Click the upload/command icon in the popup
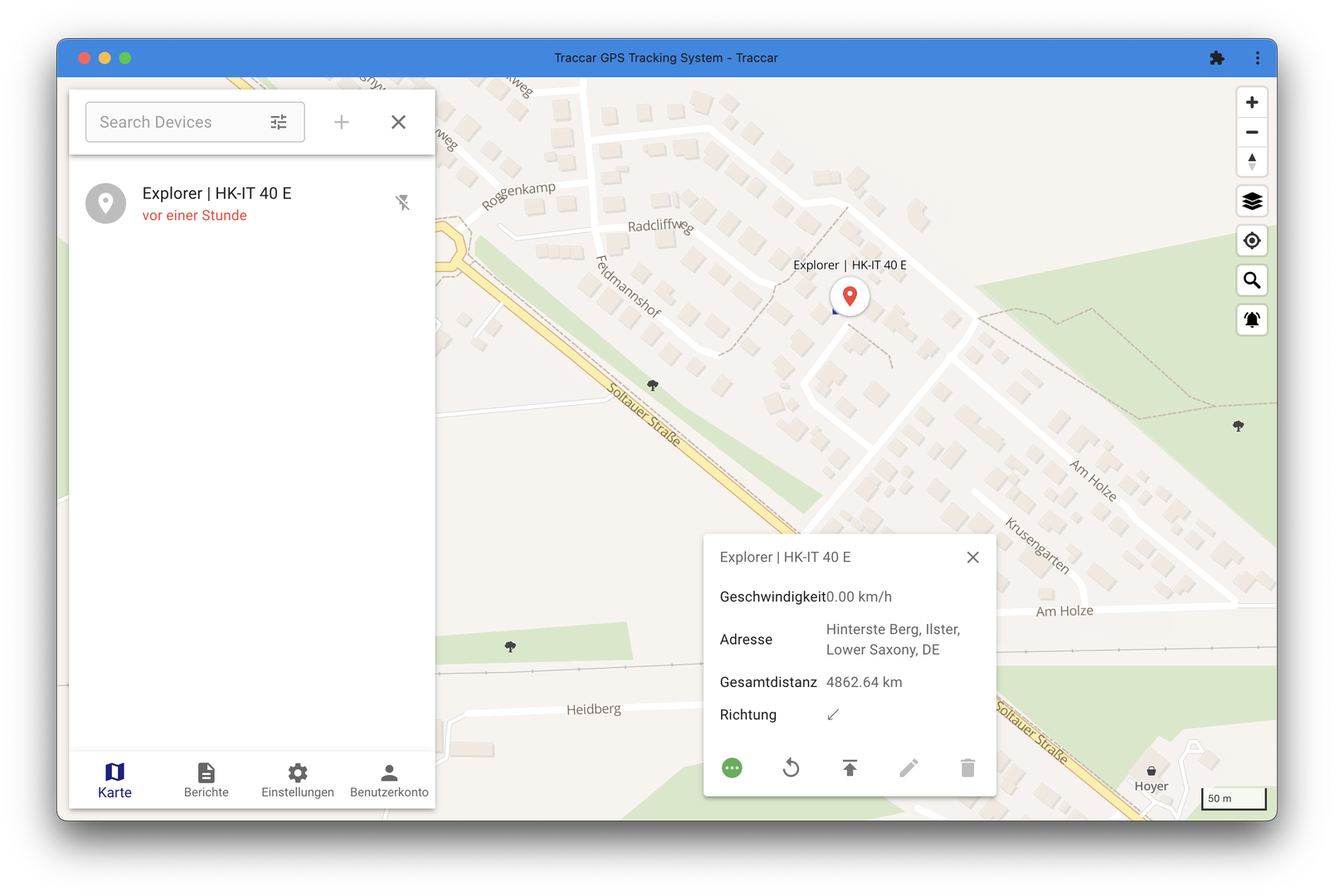Viewport: 1334px width, 896px height. click(850, 767)
